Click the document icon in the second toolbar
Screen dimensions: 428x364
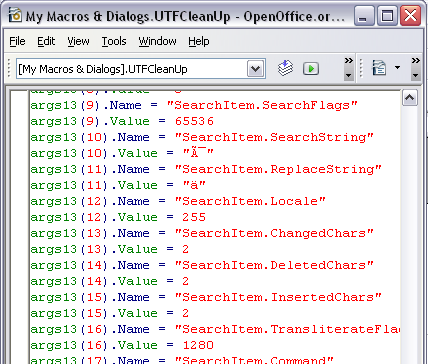click(x=379, y=68)
